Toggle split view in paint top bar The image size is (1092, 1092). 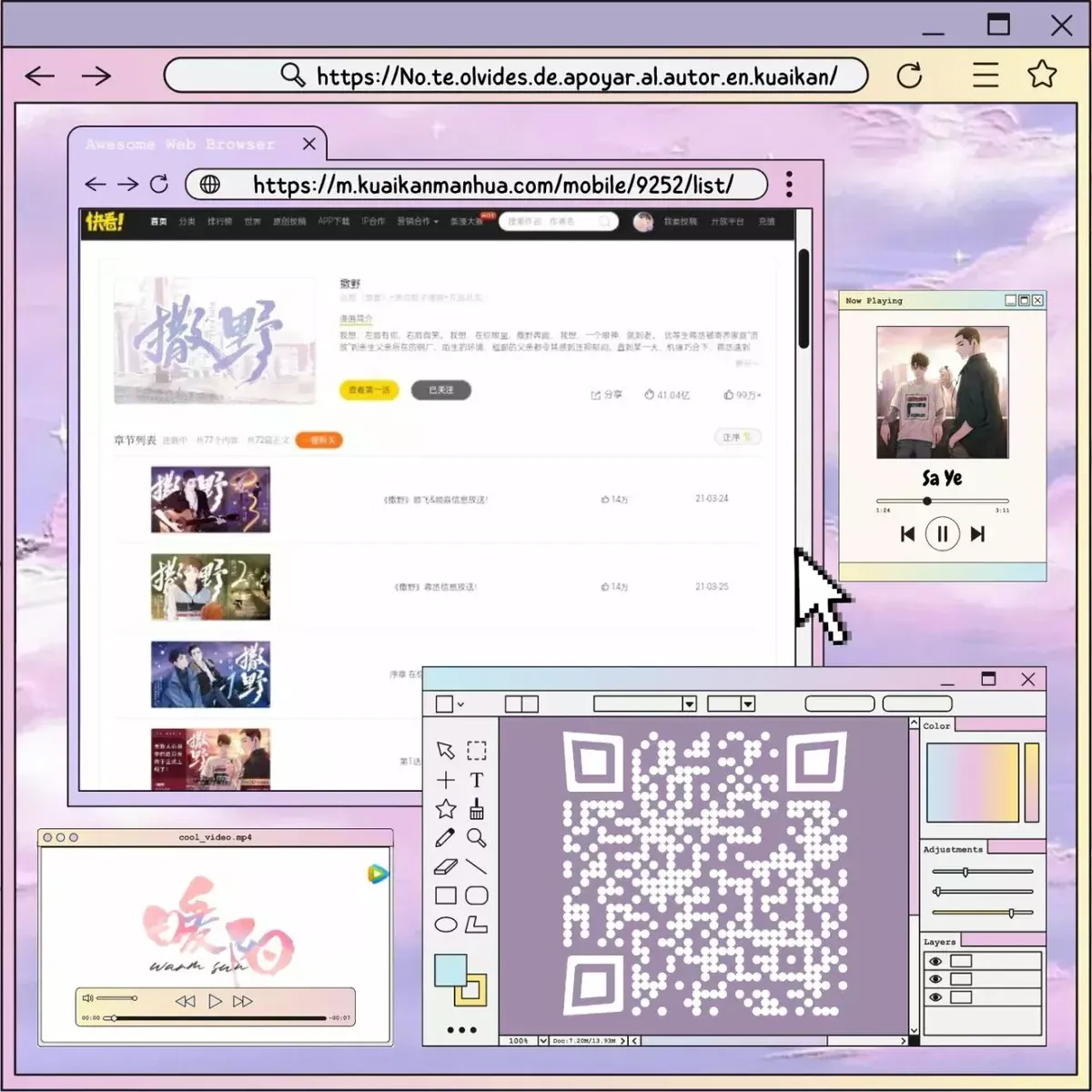coord(521,704)
